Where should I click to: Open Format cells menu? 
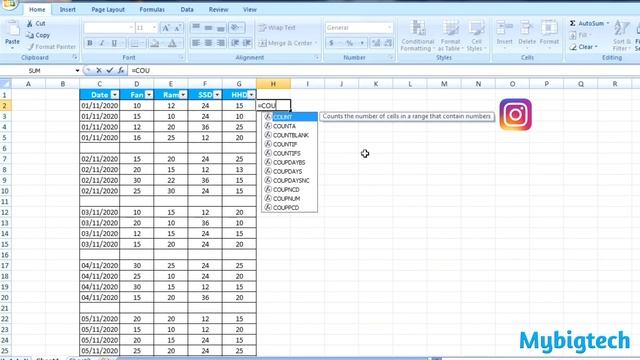click(549, 33)
